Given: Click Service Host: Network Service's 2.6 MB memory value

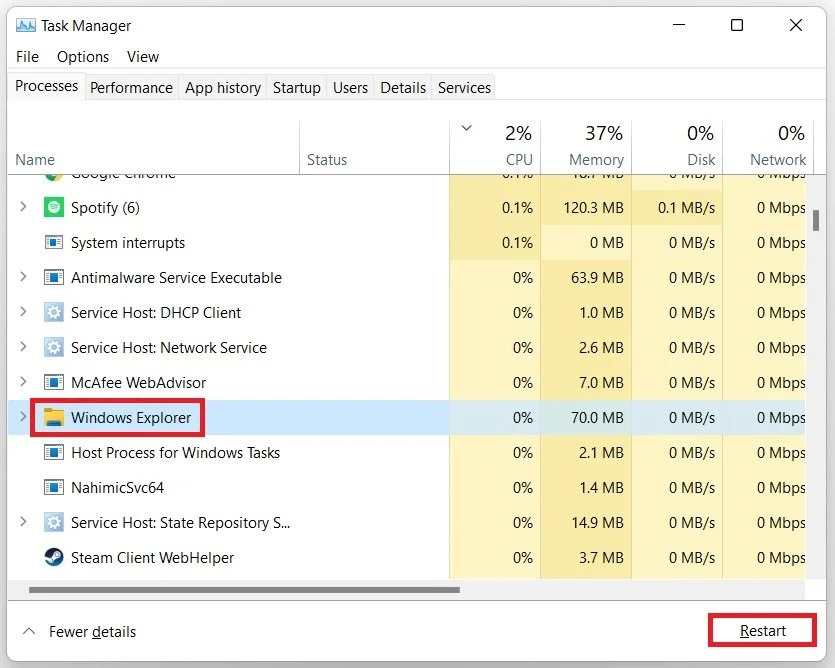Looking at the screenshot, I should point(601,348).
